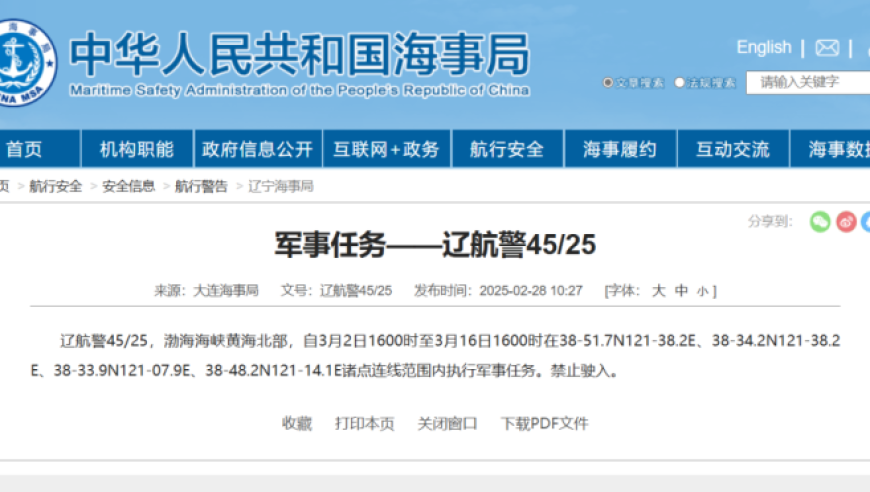Click 关闭窗口 link

pos(447,424)
